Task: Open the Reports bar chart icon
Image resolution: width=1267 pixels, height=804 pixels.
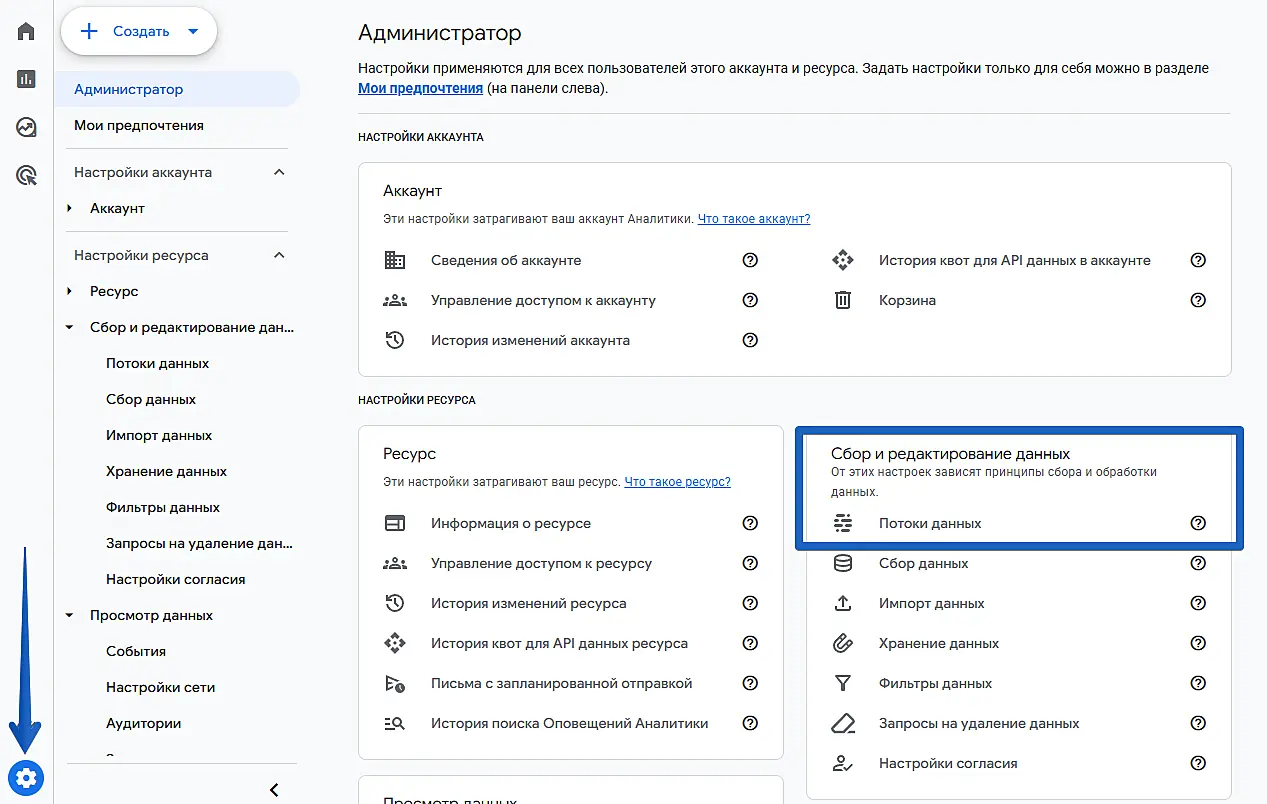Action: coord(27,79)
